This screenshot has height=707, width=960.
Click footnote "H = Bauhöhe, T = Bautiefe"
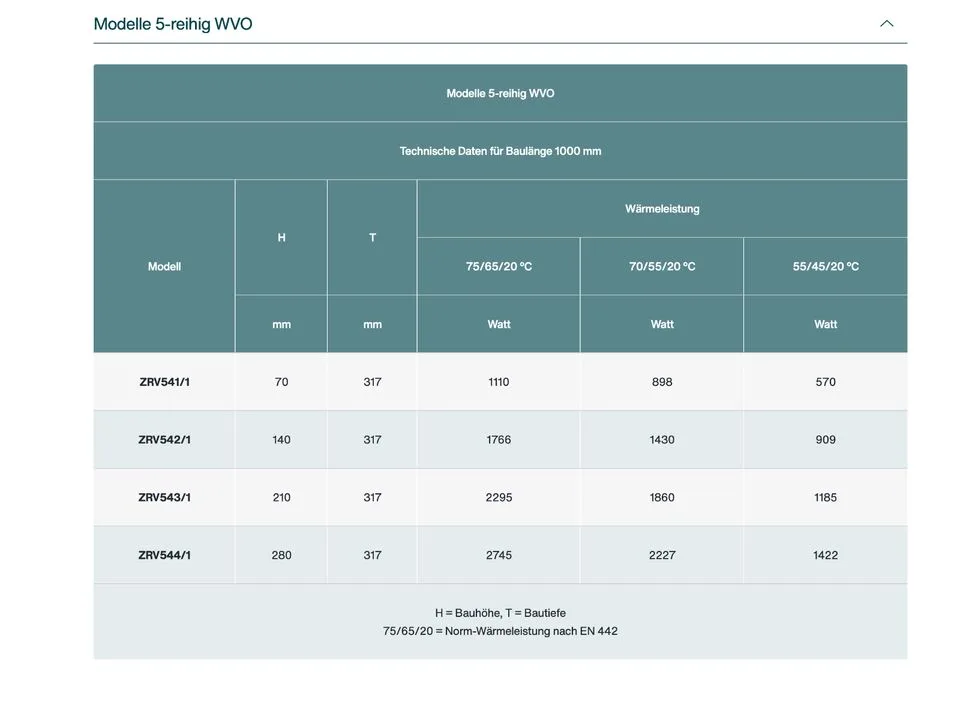pyautogui.click(x=500, y=613)
